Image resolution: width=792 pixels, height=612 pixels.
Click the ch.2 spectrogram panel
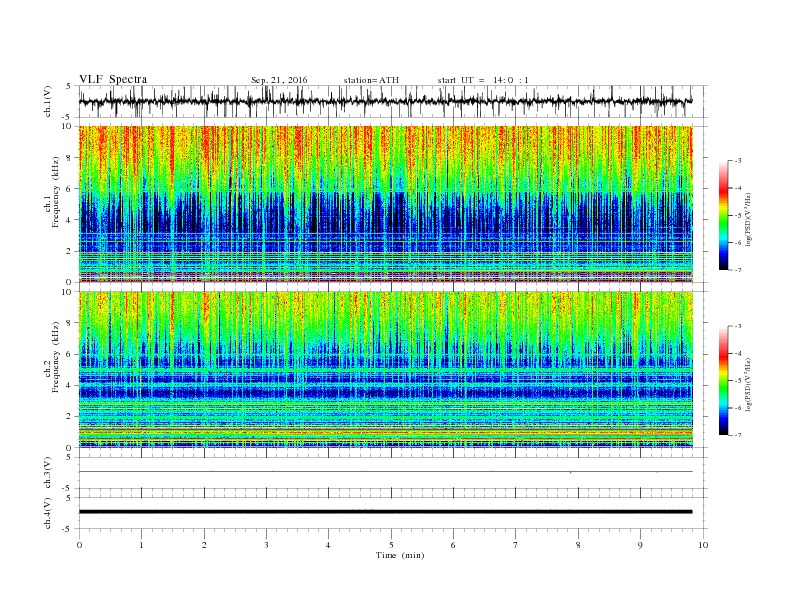point(385,369)
